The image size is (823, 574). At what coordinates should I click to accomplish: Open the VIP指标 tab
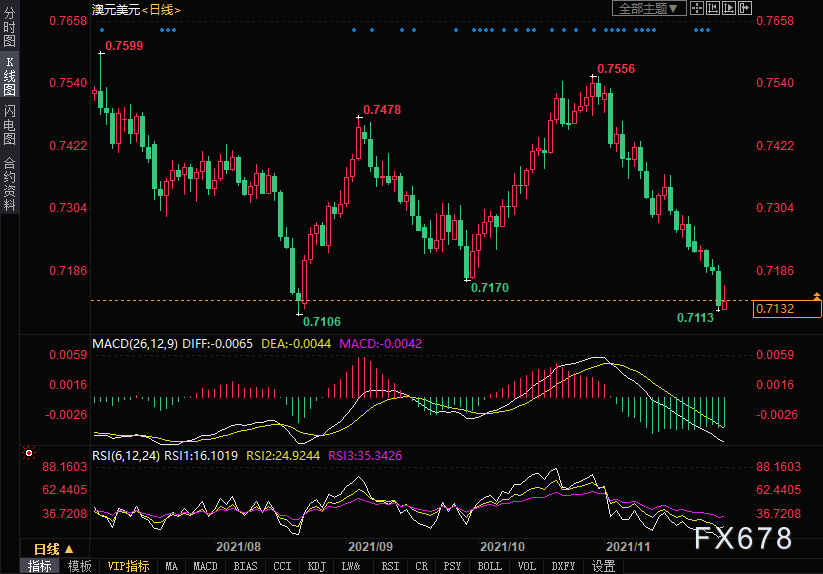click(x=128, y=566)
